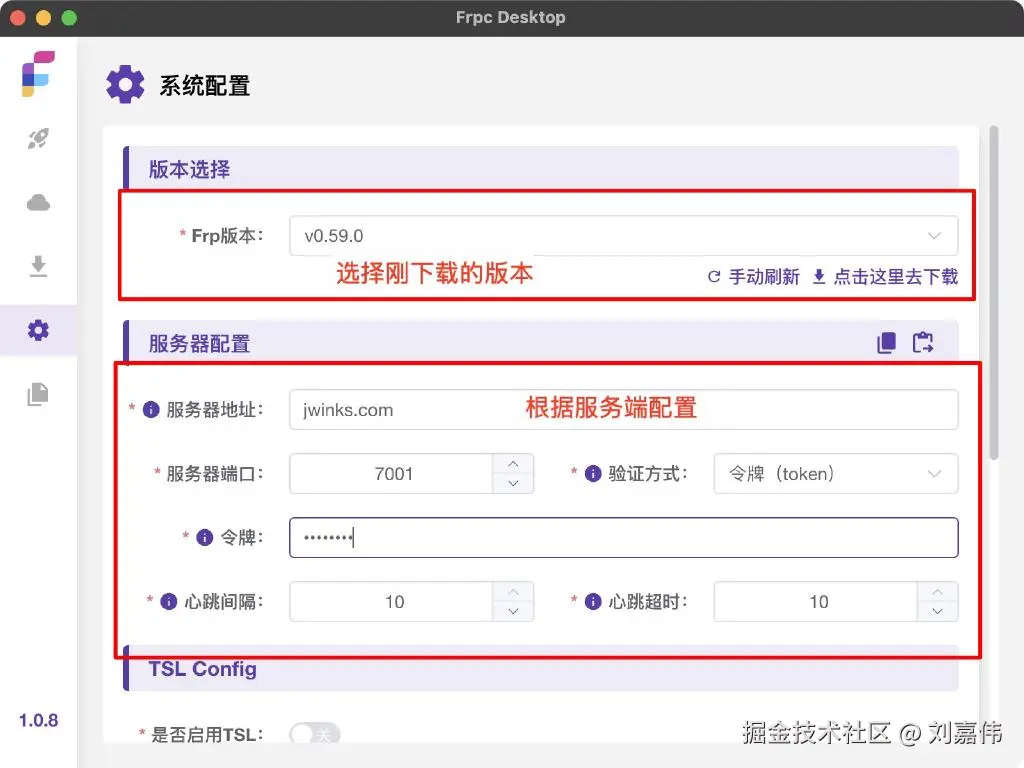
Task: Increase the 服务器端口 value with up arrow
Action: [513, 464]
